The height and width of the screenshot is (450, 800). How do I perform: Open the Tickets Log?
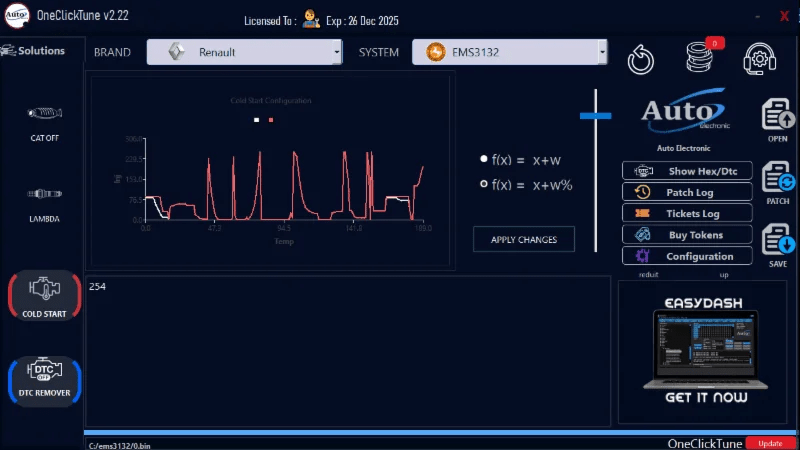[x=687, y=213]
